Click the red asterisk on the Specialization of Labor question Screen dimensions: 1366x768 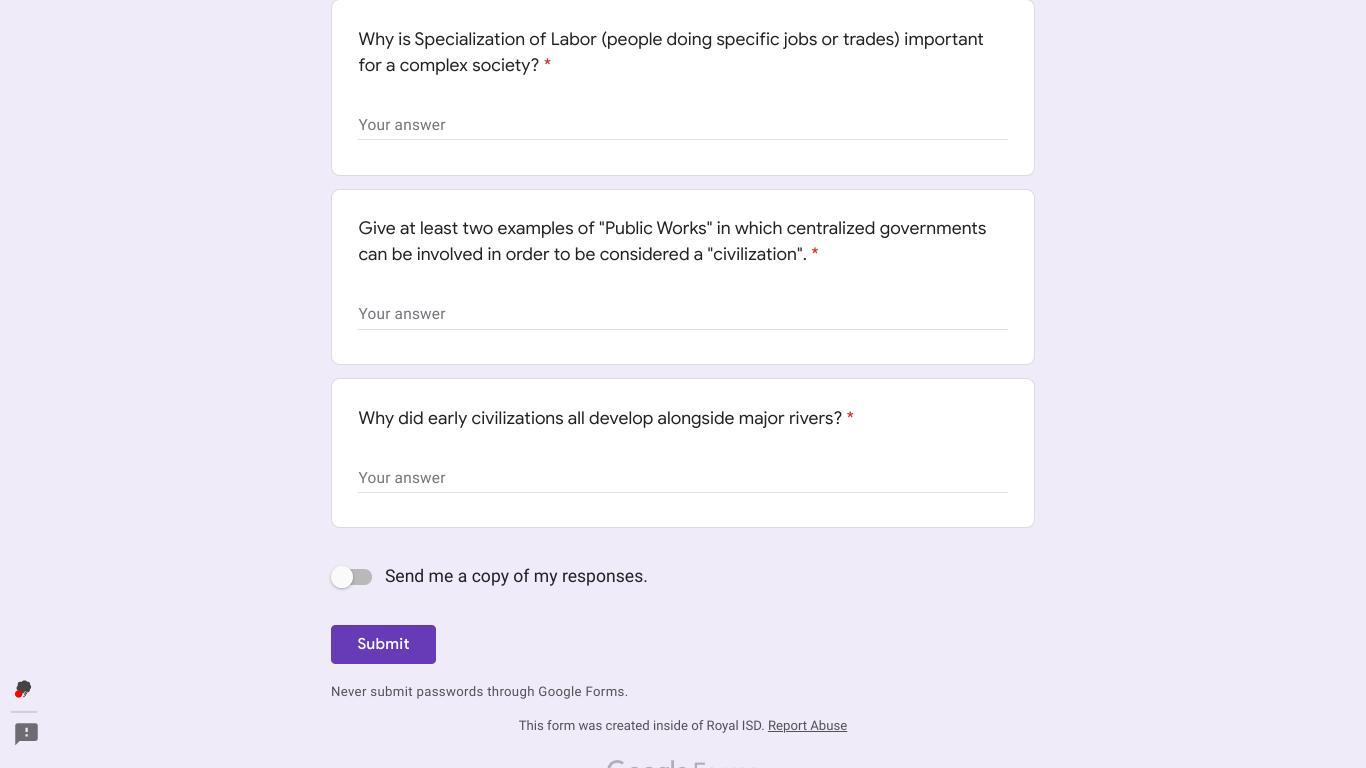[x=547, y=66]
